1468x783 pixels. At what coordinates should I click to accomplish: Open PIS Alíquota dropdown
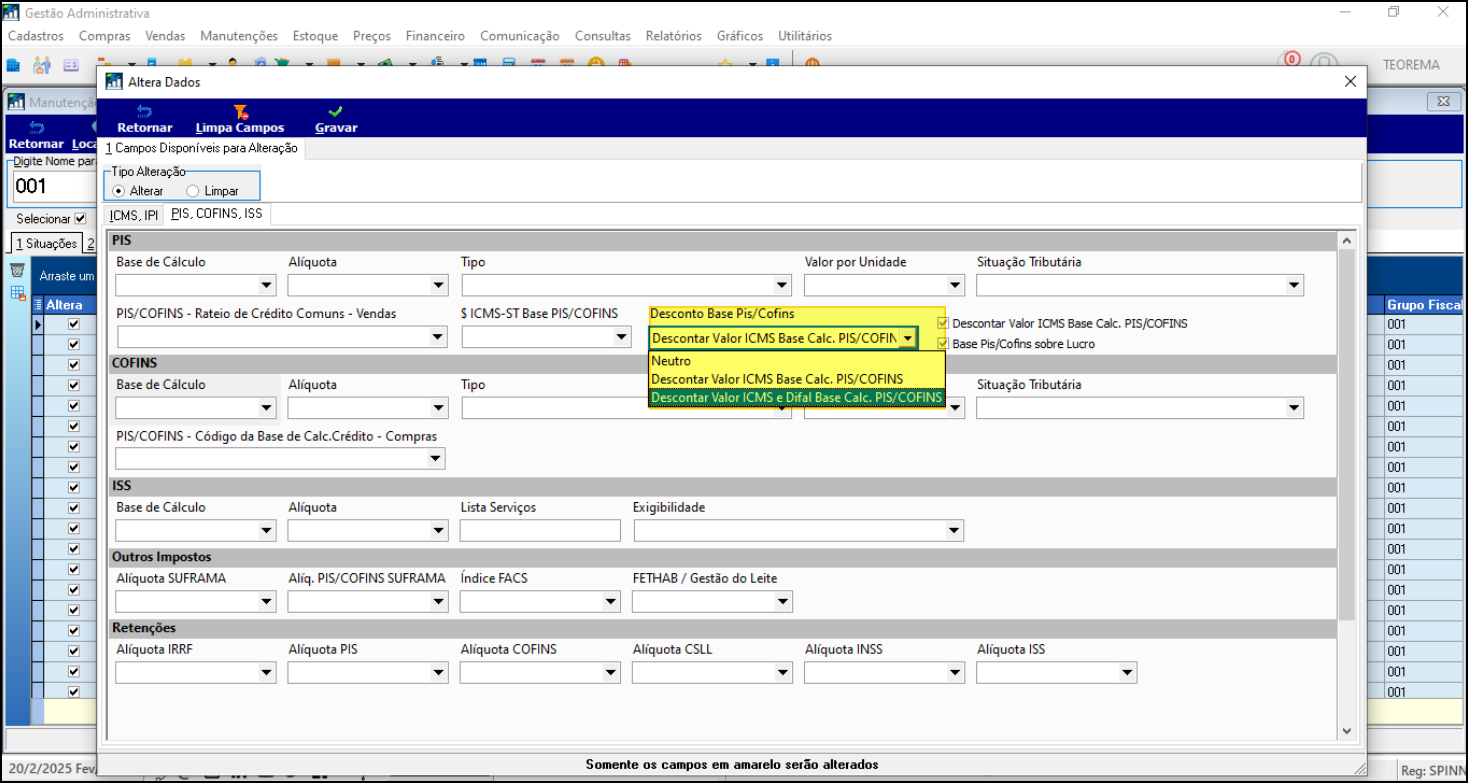pos(438,286)
